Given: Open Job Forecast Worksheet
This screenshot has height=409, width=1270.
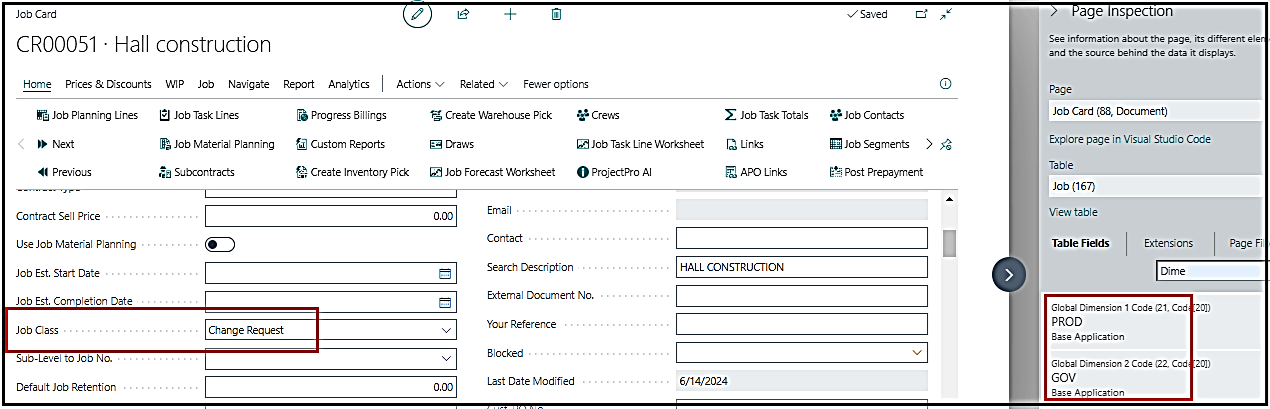Looking at the screenshot, I should coord(493,172).
